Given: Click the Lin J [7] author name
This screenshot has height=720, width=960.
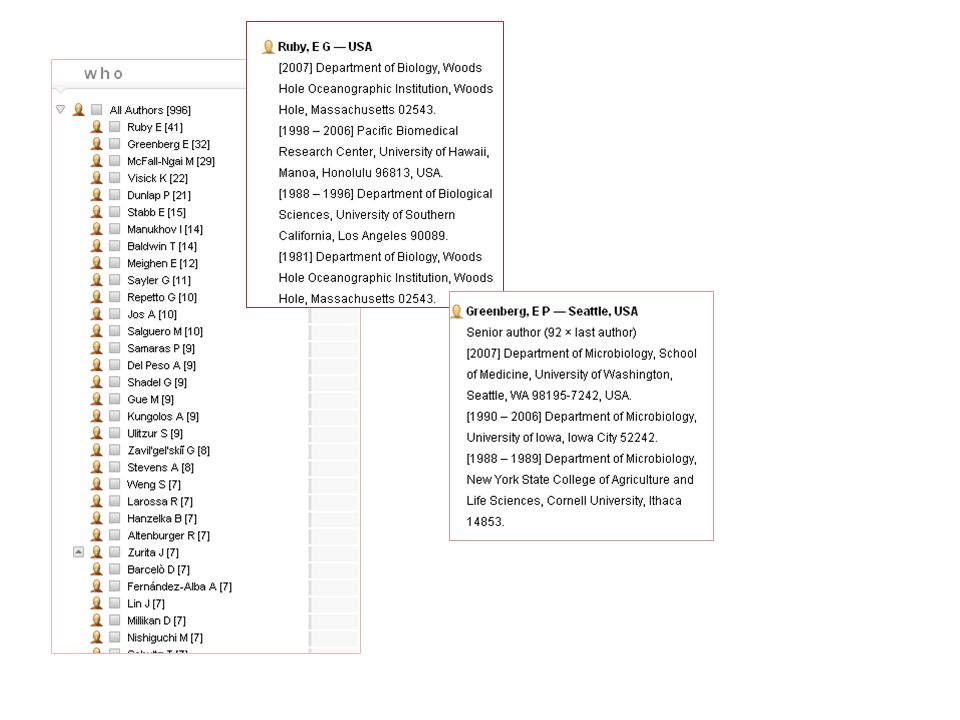Looking at the screenshot, I should (146, 604).
